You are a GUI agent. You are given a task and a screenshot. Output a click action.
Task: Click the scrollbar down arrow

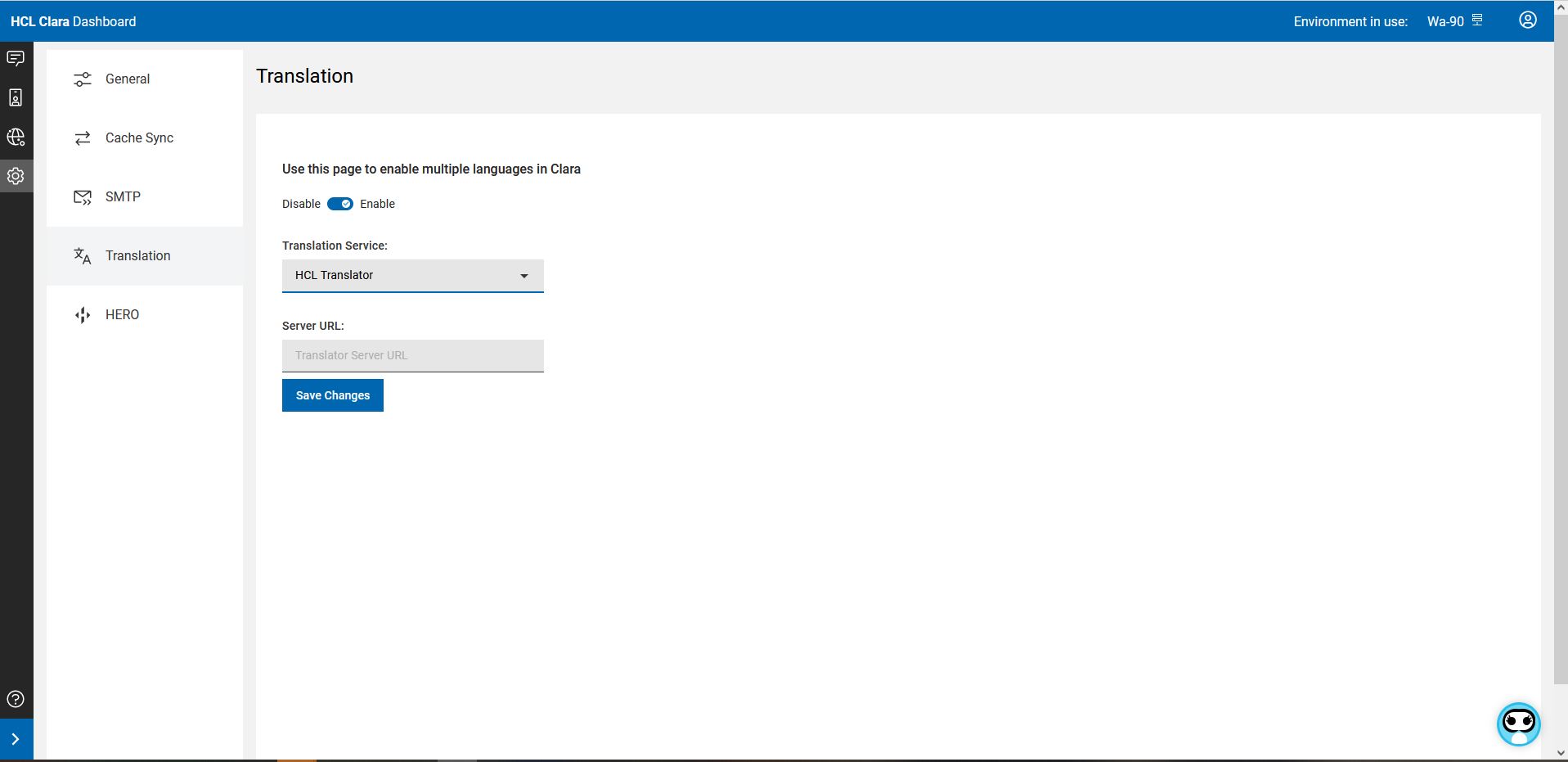pos(1561,754)
